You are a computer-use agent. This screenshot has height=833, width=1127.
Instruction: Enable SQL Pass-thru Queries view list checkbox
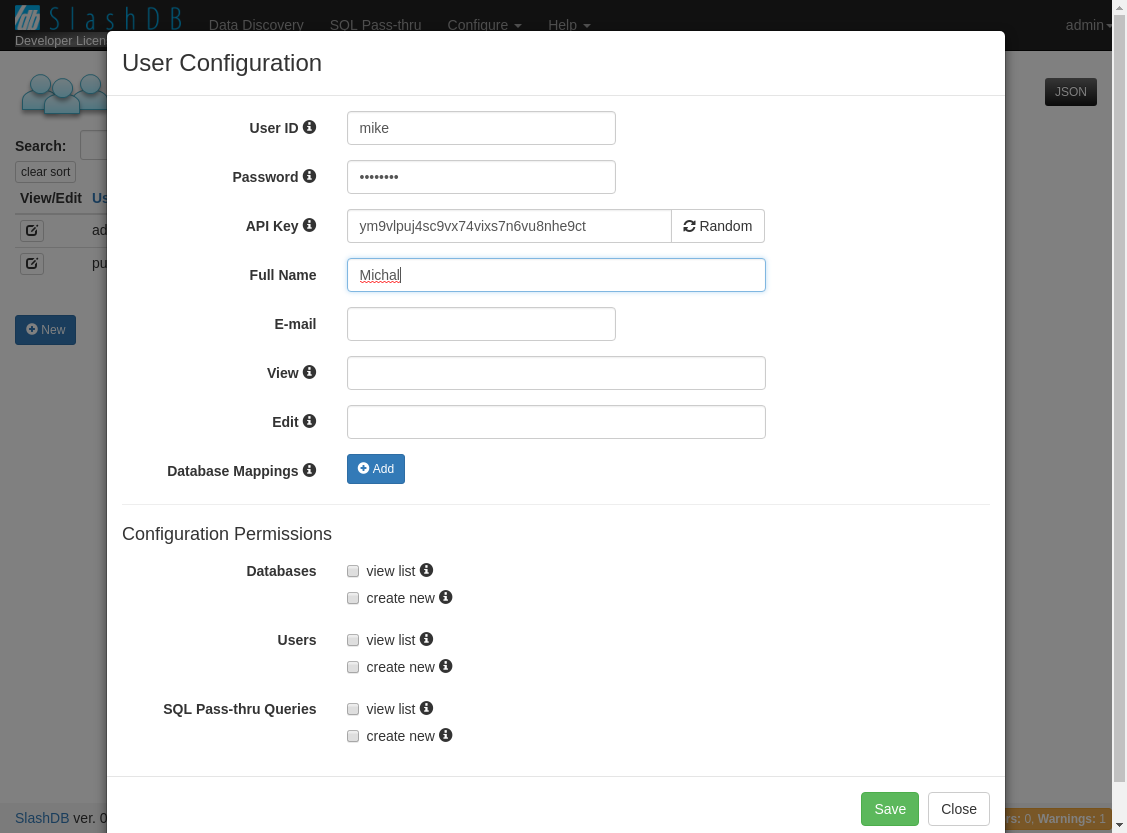pos(353,709)
